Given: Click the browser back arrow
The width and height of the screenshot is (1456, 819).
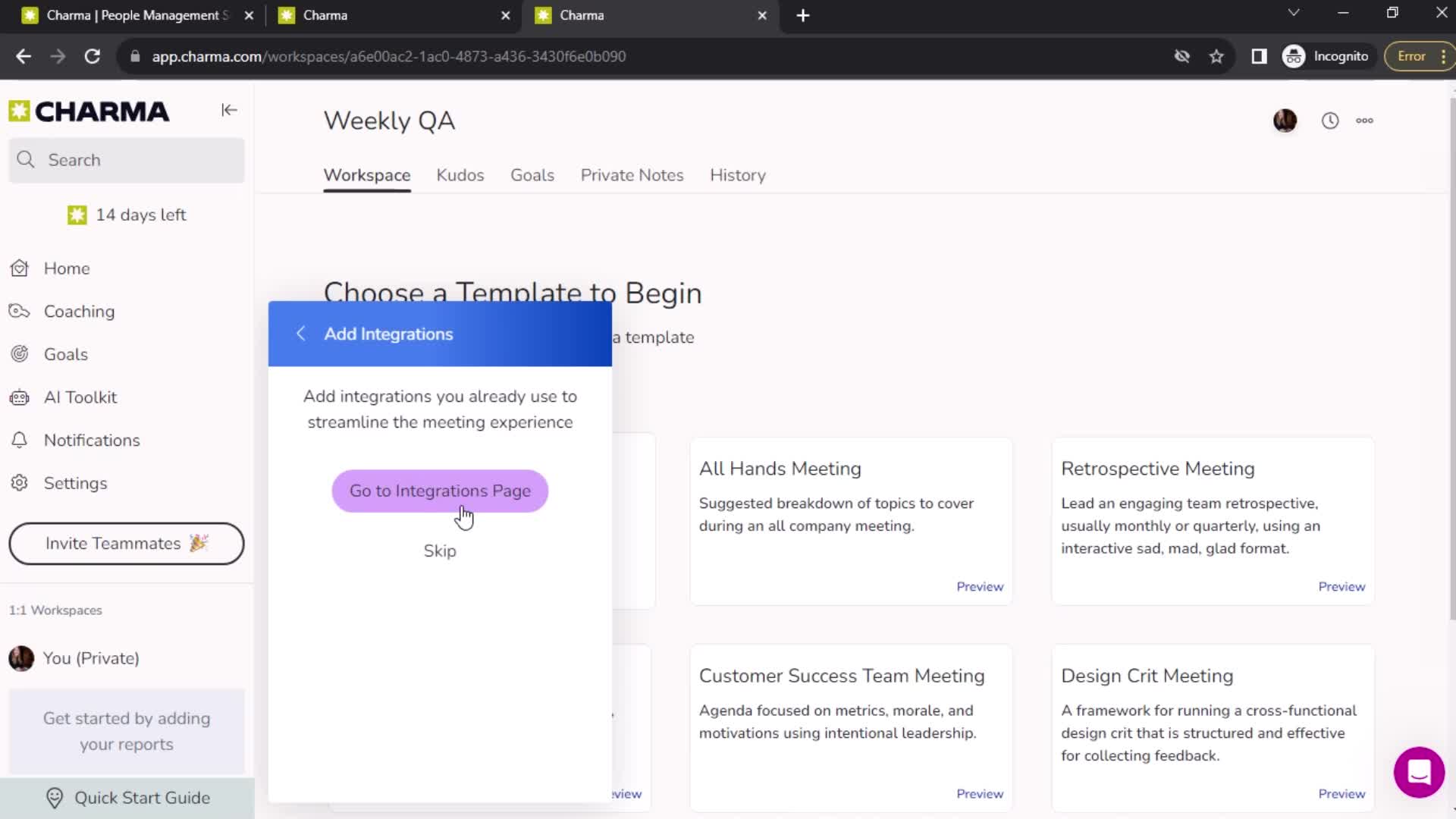Looking at the screenshot, I should click(x=24, y=56).
